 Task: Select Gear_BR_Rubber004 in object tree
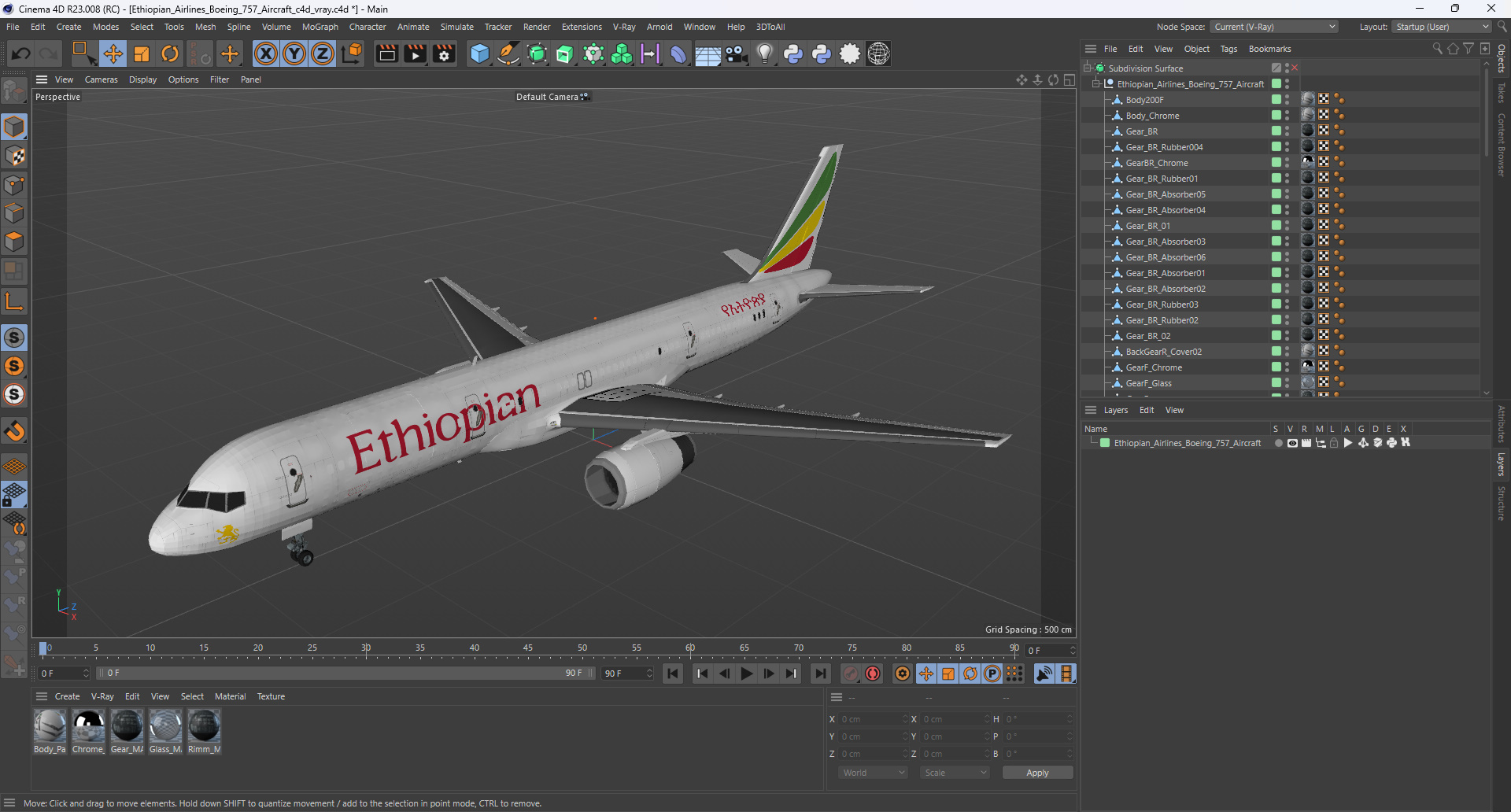tap(1164, 147)
